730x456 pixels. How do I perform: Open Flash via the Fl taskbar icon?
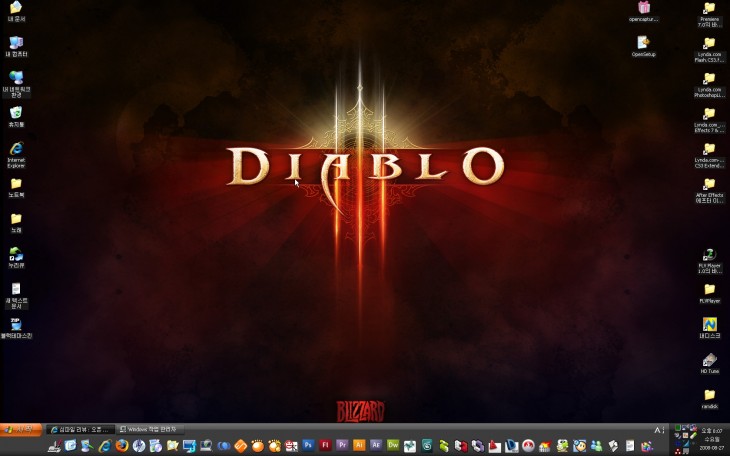(325, 445)
